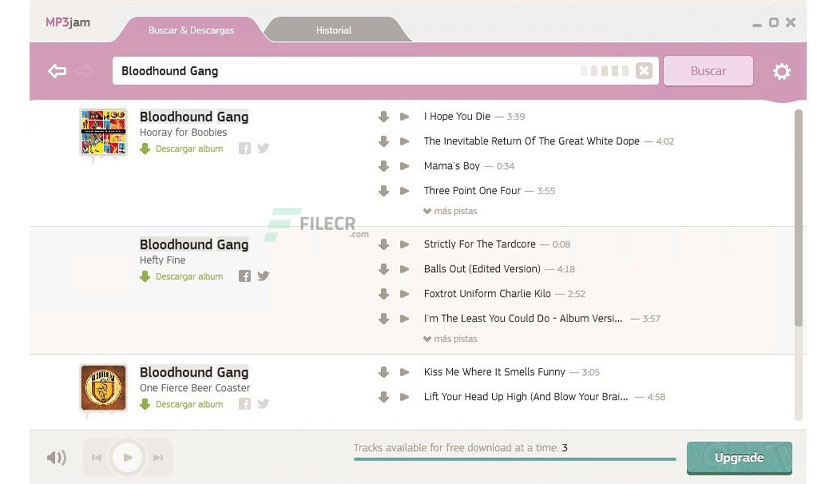Play Strictly For The Tardcore track

pyautogui.click(x=405, y=244)
